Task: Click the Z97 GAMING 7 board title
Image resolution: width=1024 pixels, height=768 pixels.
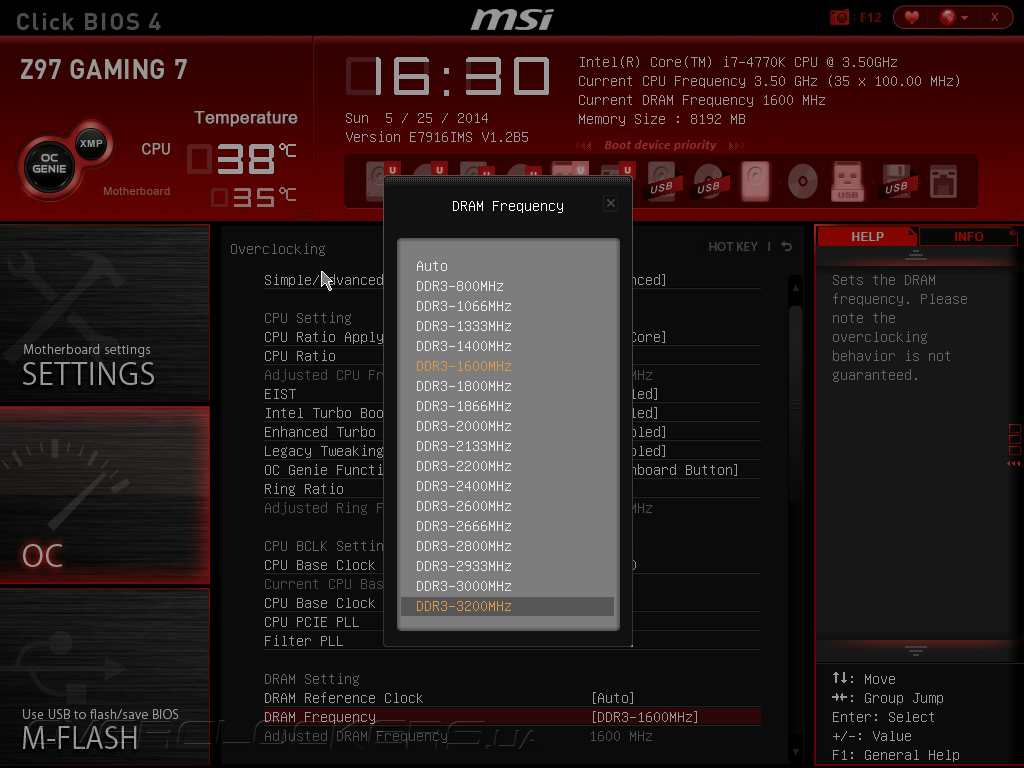Action: (104, 69)
